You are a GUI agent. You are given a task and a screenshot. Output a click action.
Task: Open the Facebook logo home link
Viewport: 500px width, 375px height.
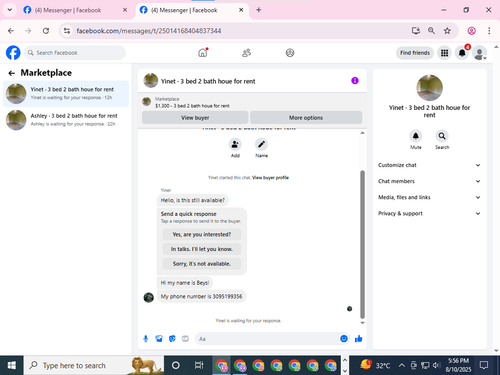tap(13, 53)
